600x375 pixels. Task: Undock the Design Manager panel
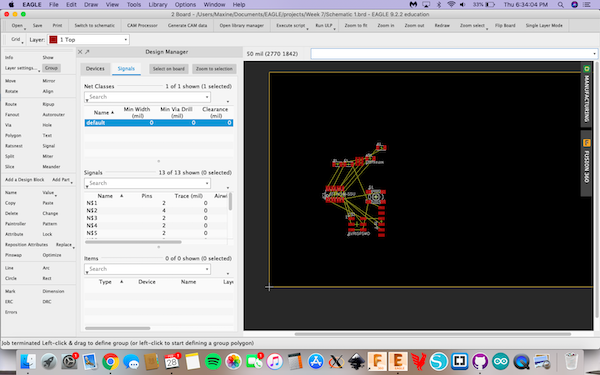coord(87,52)
